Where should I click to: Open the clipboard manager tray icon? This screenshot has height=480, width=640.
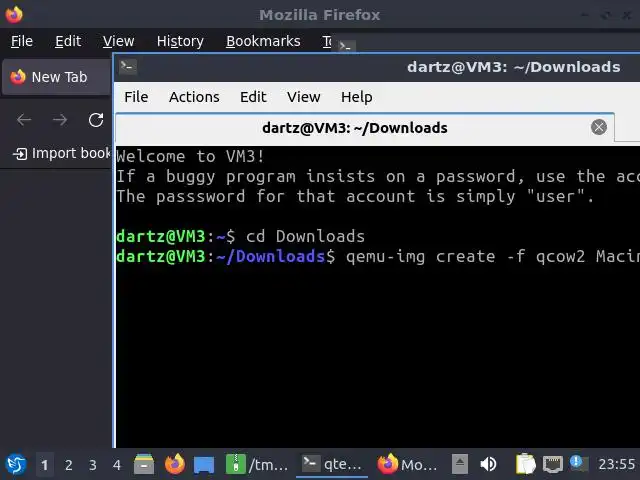click(x=526, y=464)
